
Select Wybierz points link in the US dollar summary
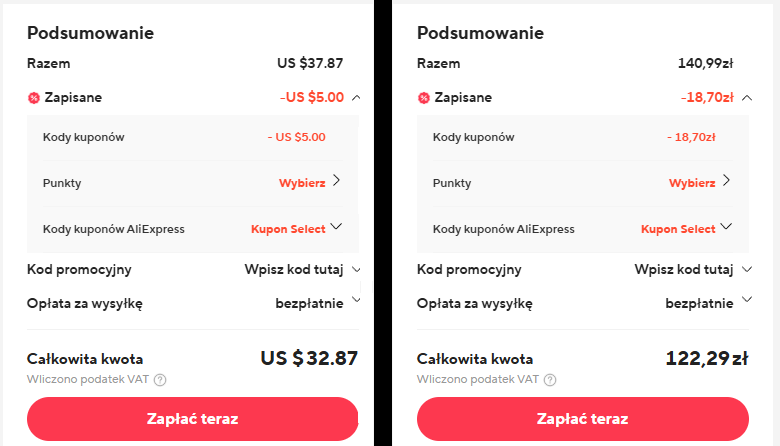(302, 183)
